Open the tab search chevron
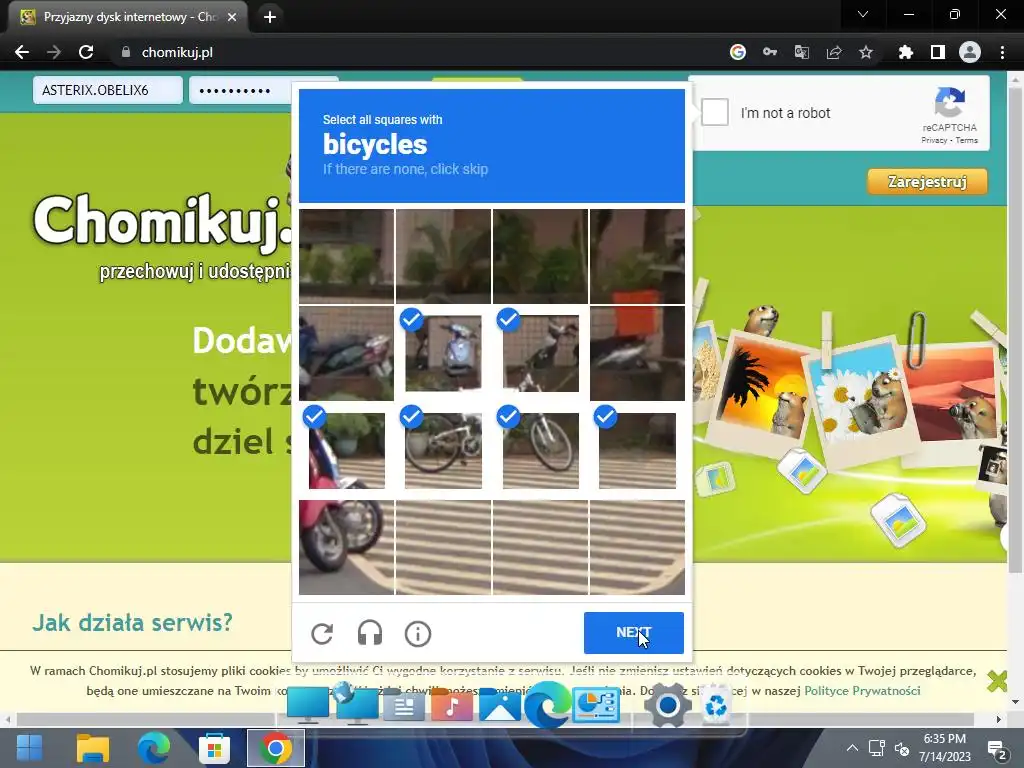The width and height of the screenshot is (1024, 768). [863, 14]
